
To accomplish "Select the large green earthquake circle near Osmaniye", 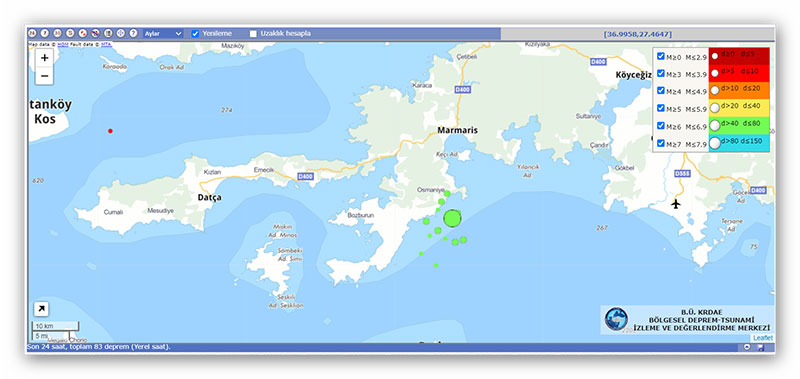I will click(x=452, y=218).
